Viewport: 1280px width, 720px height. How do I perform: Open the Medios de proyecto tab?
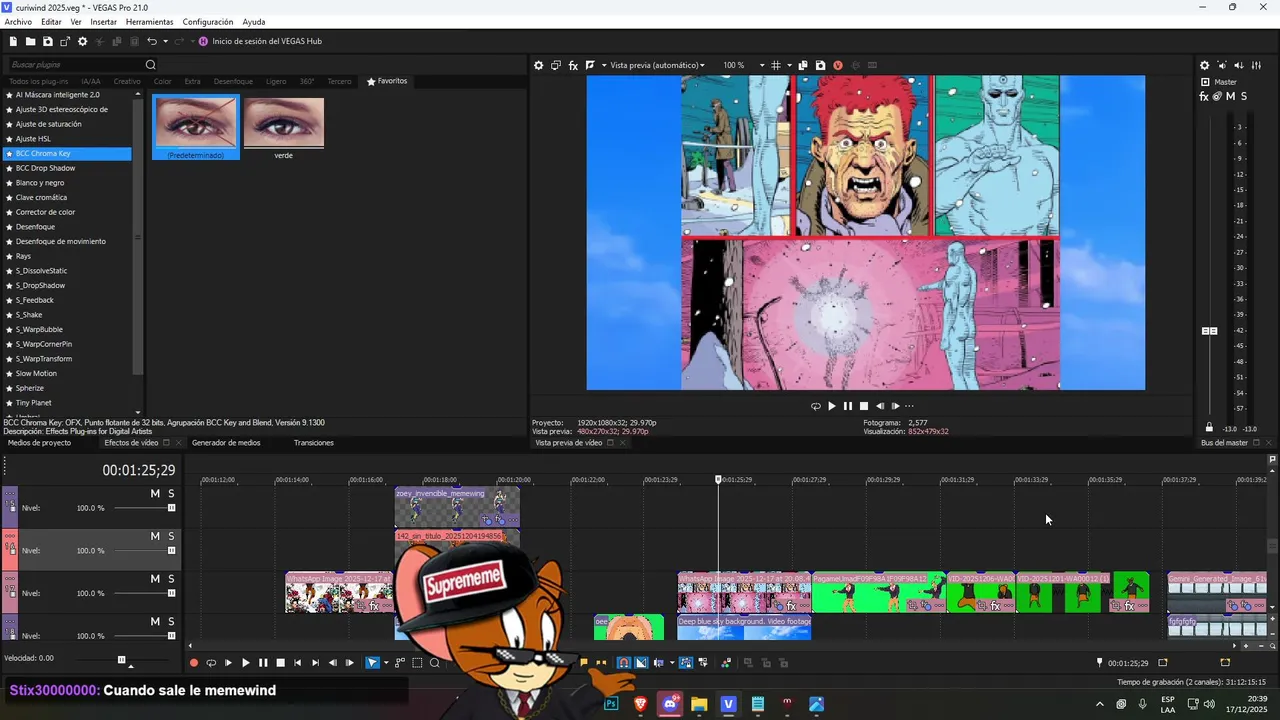coord(40,443)
